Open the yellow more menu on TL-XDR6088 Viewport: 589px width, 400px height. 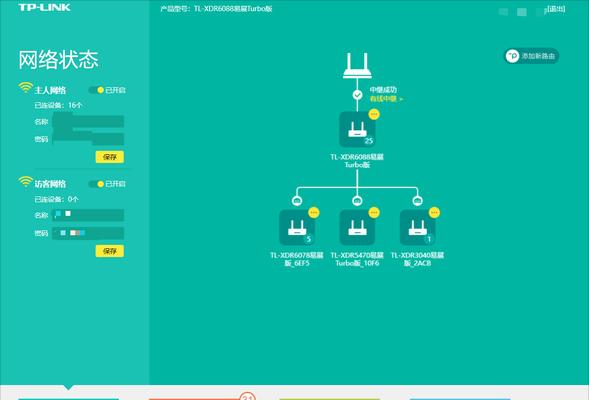click(x=374, y=114)
